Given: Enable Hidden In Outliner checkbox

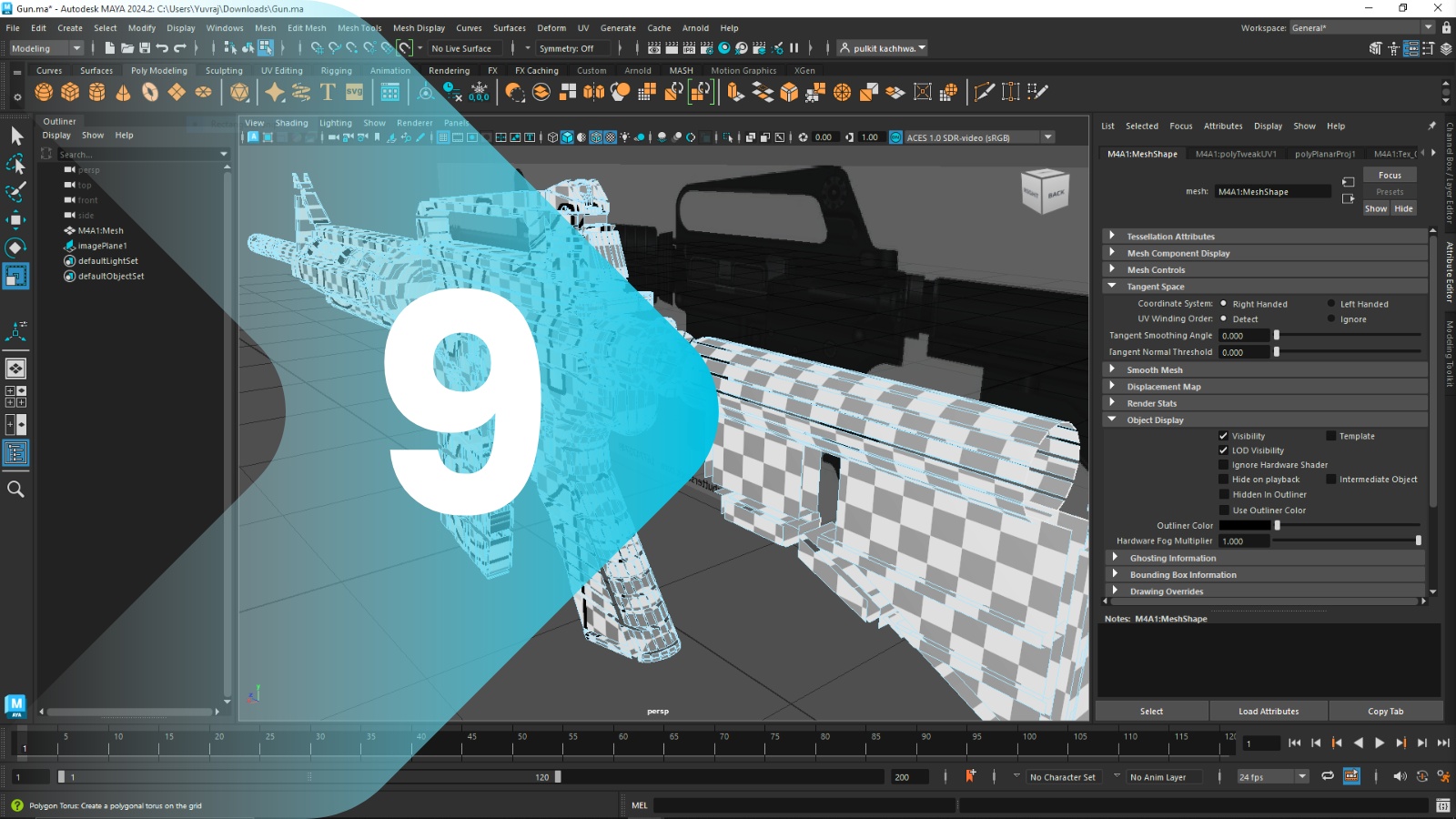Looking at the screenshot, I should [1224, 495].
